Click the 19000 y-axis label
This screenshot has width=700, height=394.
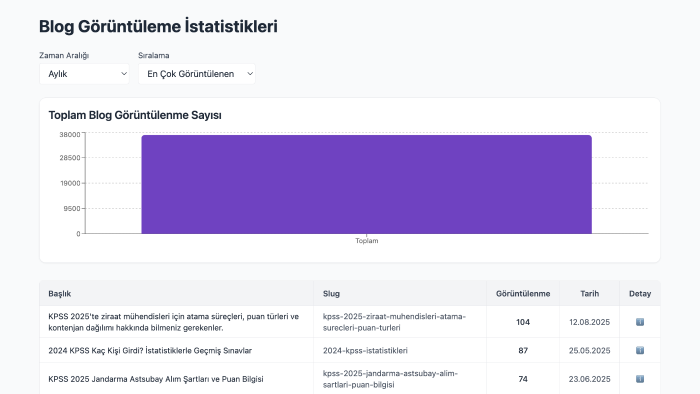point(70,183)
